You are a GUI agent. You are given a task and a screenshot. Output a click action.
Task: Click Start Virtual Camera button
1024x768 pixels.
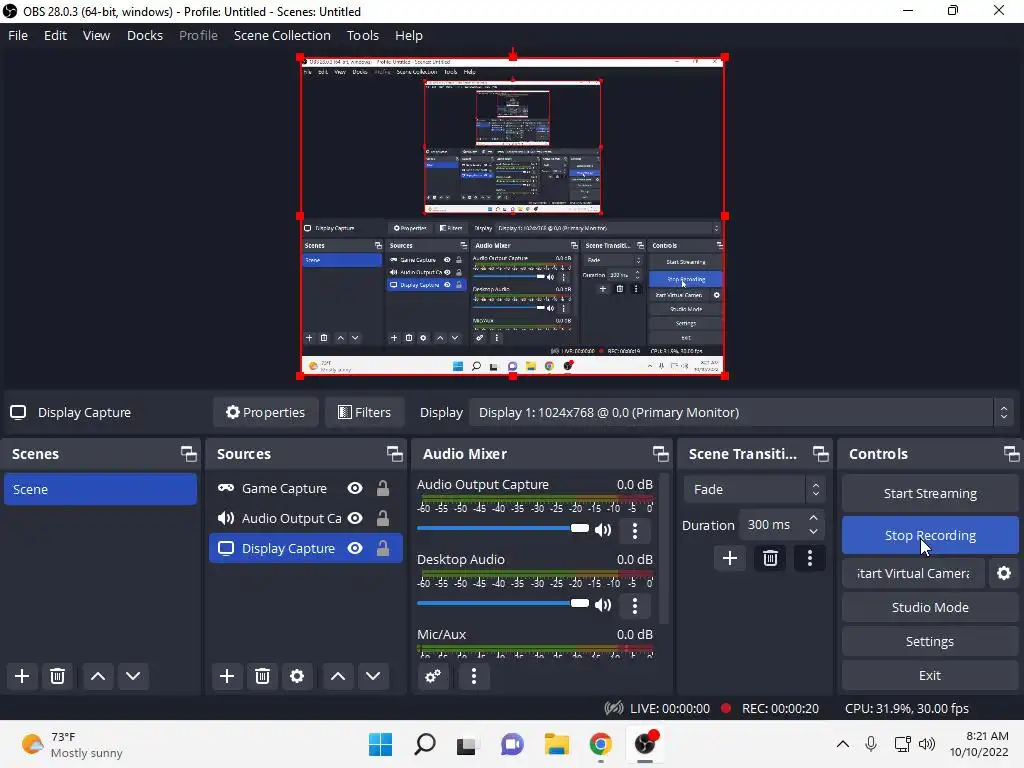coord(913,573)
